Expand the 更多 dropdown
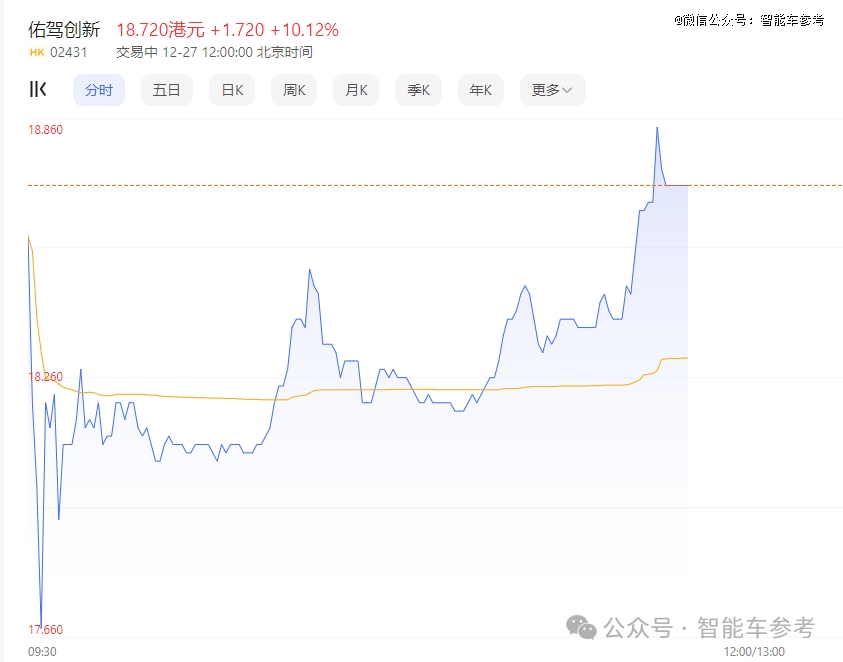 click(x=553, y=90)
